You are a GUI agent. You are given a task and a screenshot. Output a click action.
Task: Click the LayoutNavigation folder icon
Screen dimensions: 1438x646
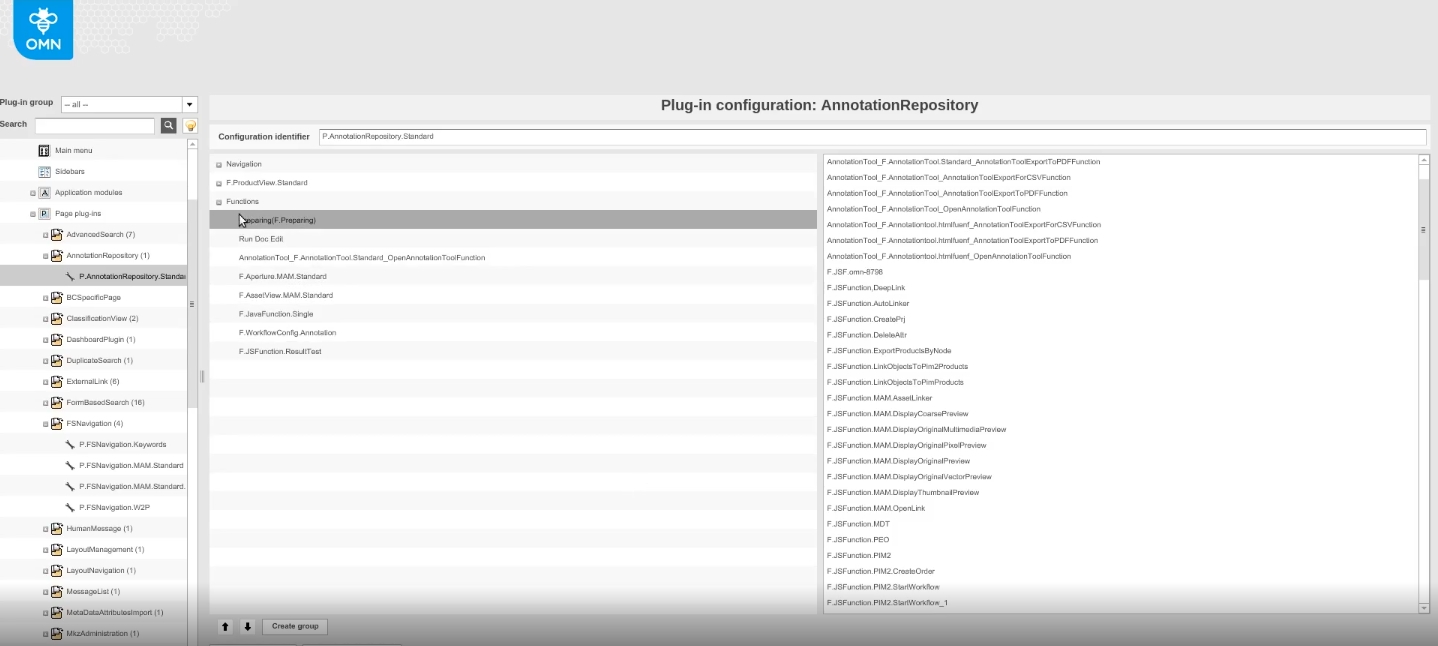tap(57, 571)
